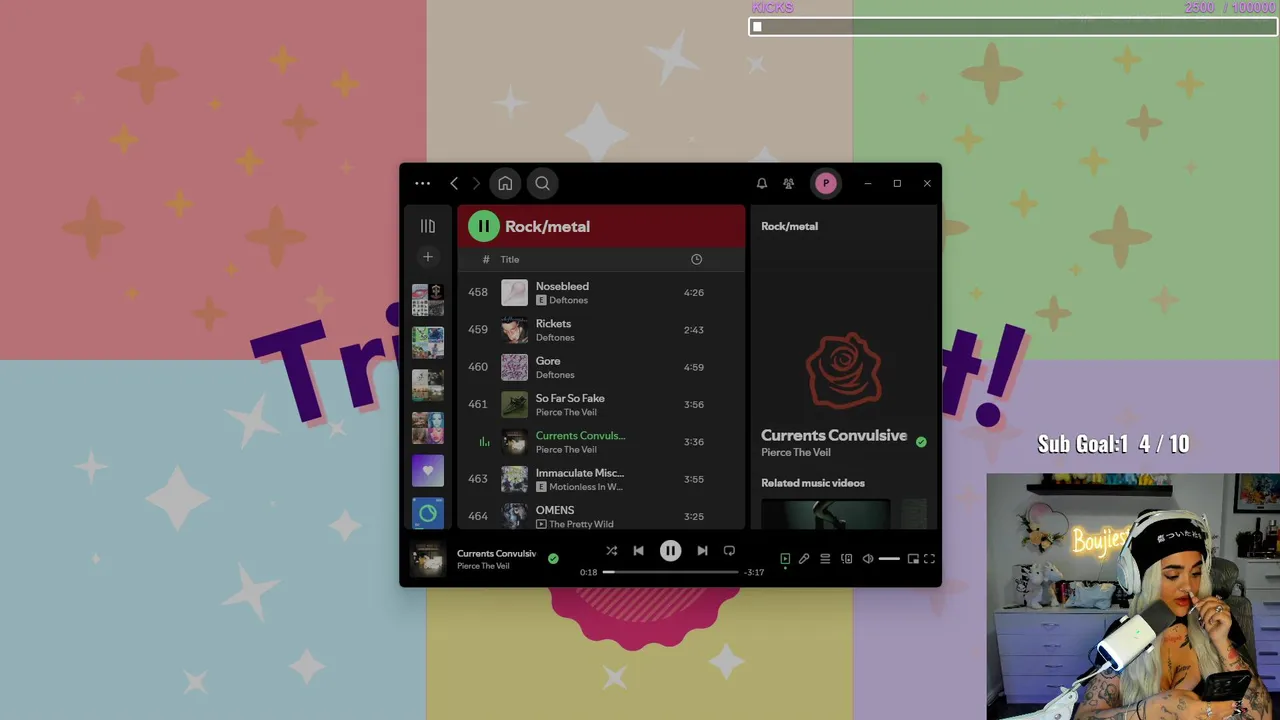The height and width of the screenshot is (720, 1280).
Task: Click the bottom-bar album cover thumbnail
Action: pos(428,559)
